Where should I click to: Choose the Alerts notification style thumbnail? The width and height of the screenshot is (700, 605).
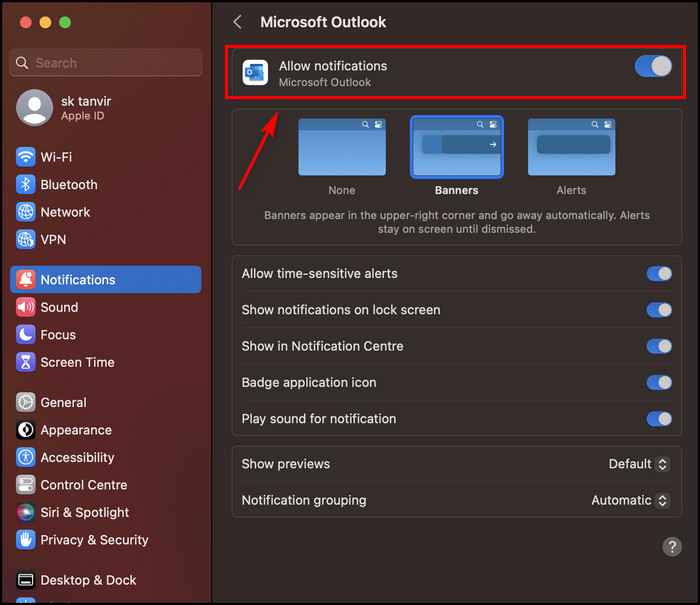[x=571, y=146]
